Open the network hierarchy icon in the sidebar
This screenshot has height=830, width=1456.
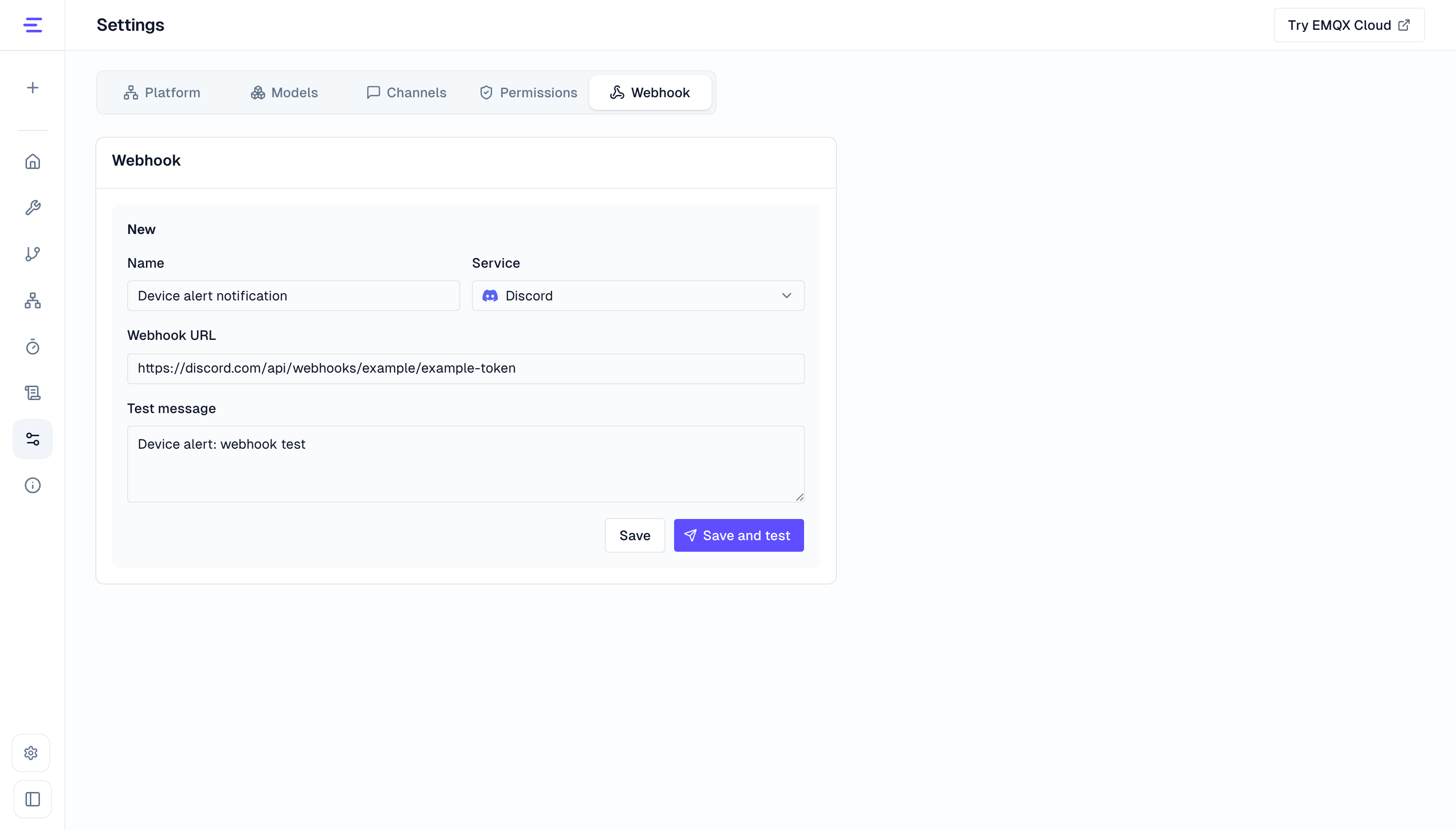[32, 300]
